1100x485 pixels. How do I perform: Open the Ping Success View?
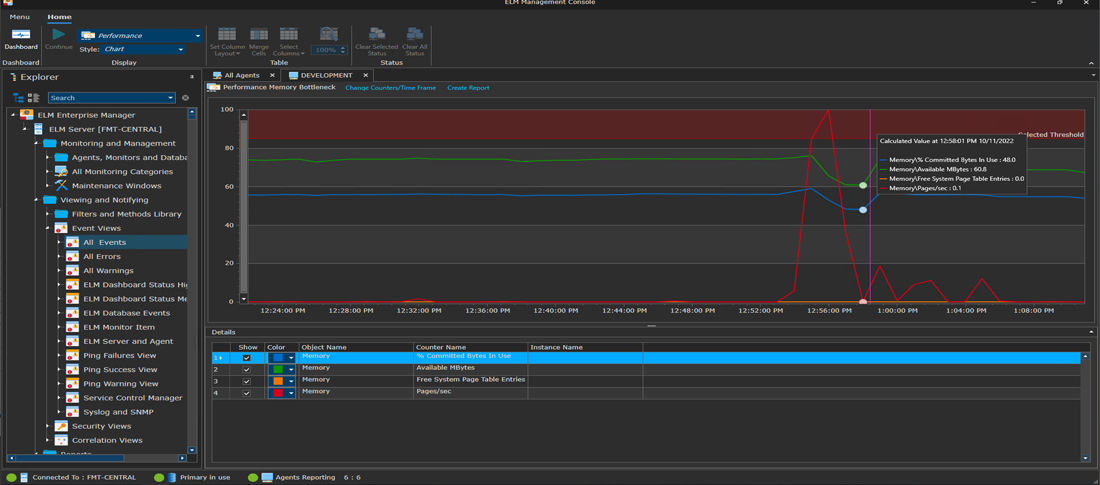point(120,369)
